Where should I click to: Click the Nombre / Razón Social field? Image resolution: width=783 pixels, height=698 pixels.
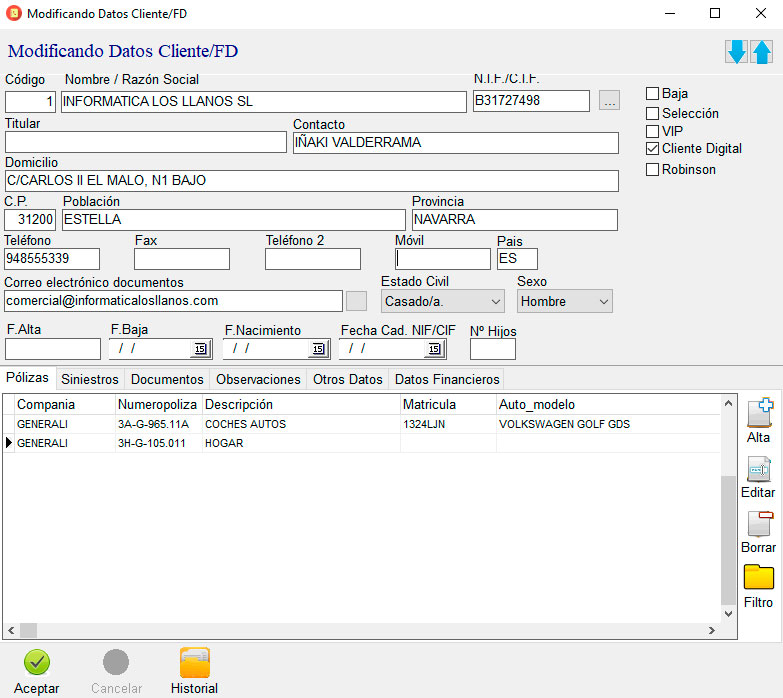tap(264, 102)
